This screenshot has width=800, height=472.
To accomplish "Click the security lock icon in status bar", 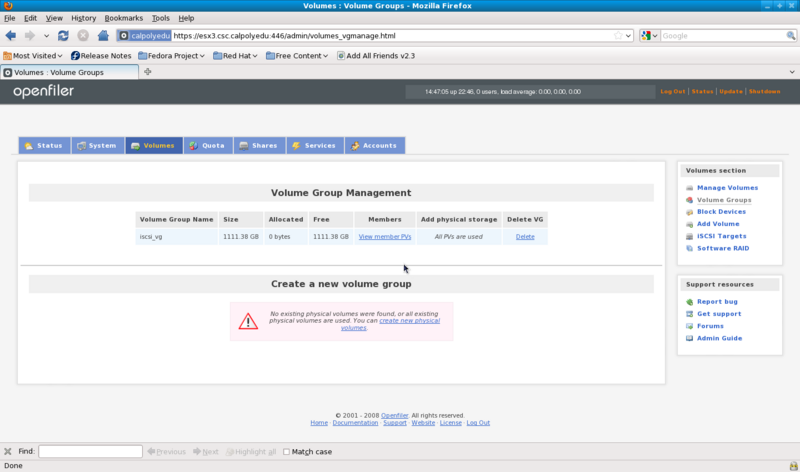I will (793, 466).
